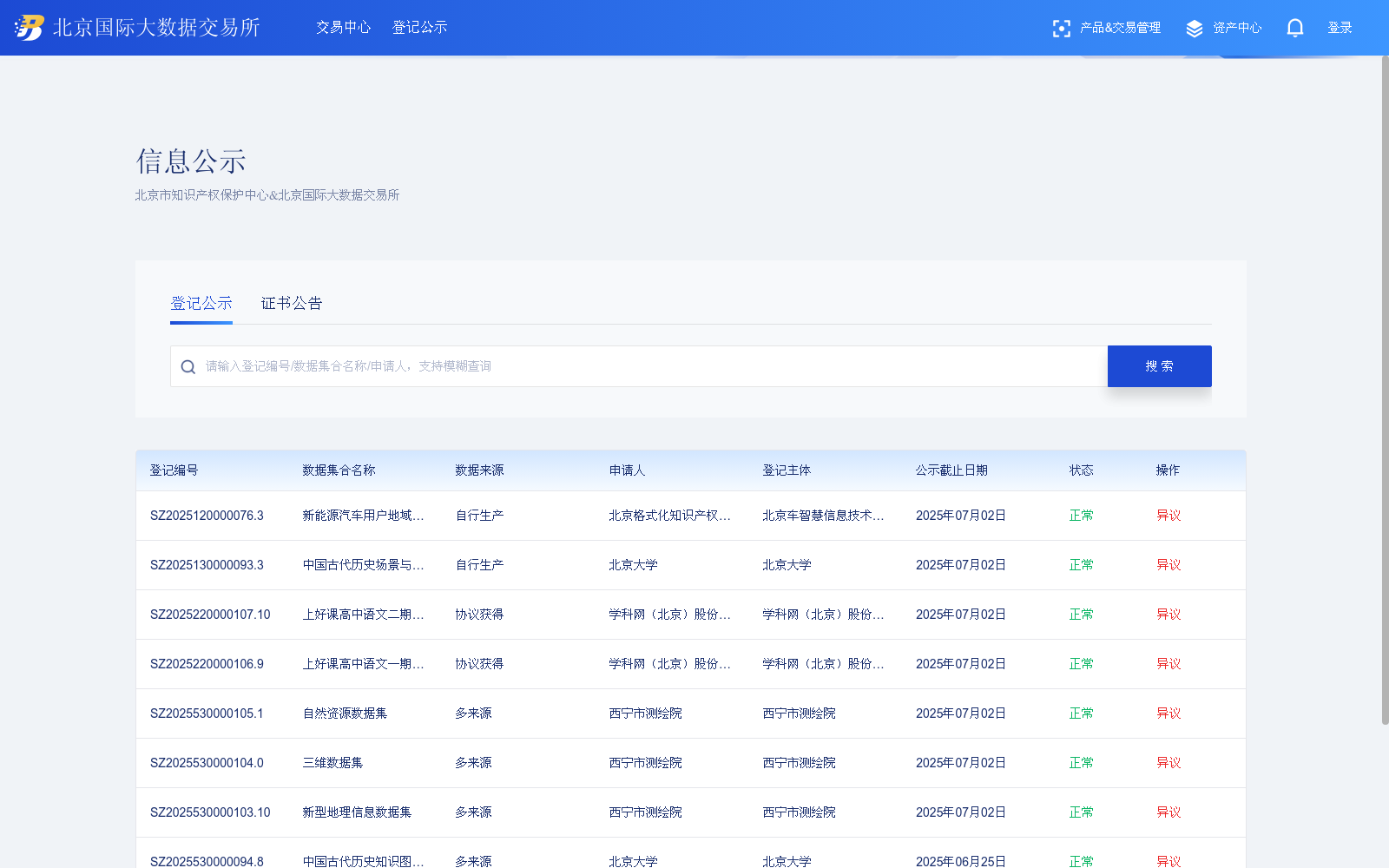Click 异议 for SZ2025530000104.0
The image size is (1389, 868).
pyautogui.click(x=1168, y=763)
